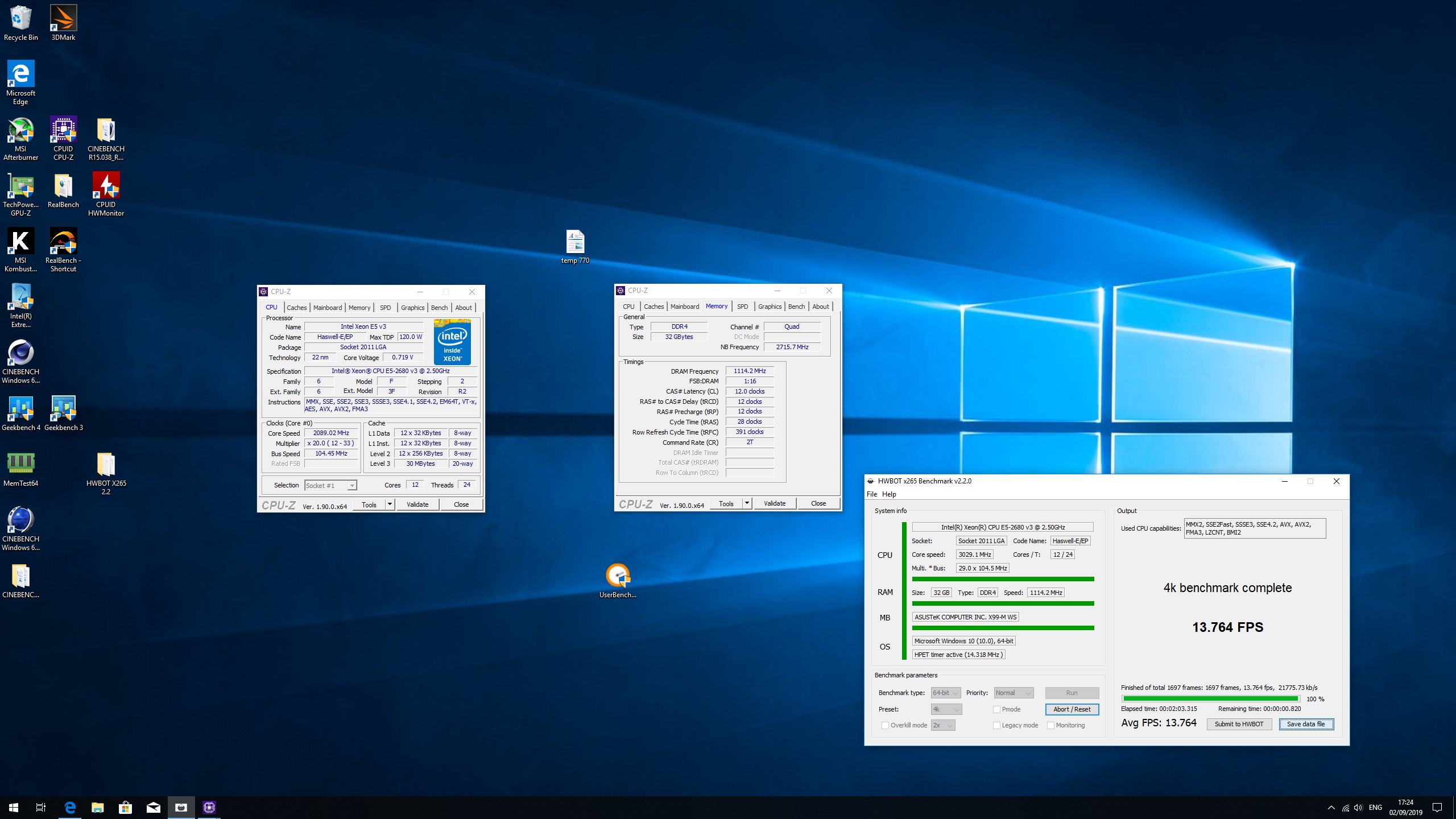Viewport: 1456px width, 819px height.
Task: Launch the CPUID HWMonitor desktop icon
Action: [x=106, y=194]
